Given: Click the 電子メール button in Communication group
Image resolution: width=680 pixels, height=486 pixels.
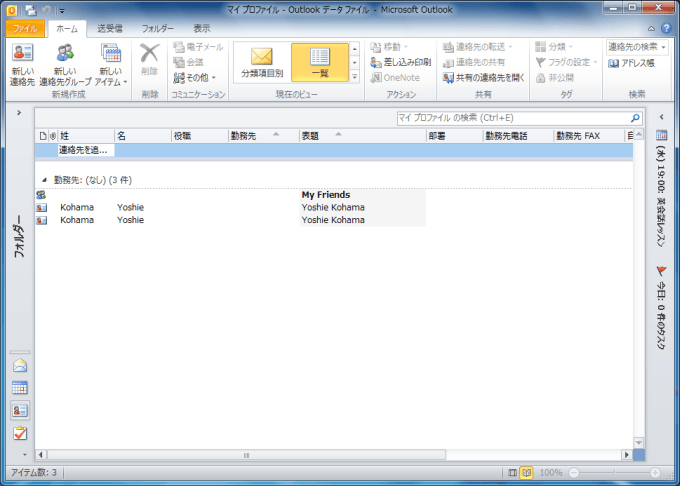Looking at the screenshot, I should [x=198, y=46].
